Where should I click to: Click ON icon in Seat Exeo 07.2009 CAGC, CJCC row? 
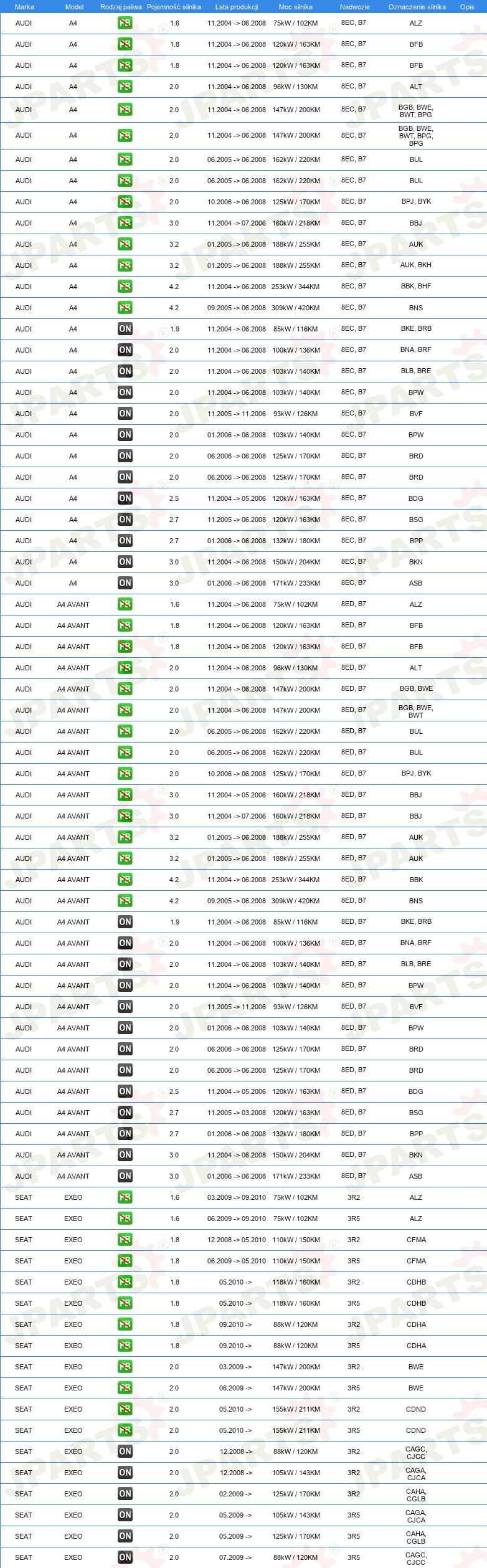pyautogui.click(x=125, y=1557)
